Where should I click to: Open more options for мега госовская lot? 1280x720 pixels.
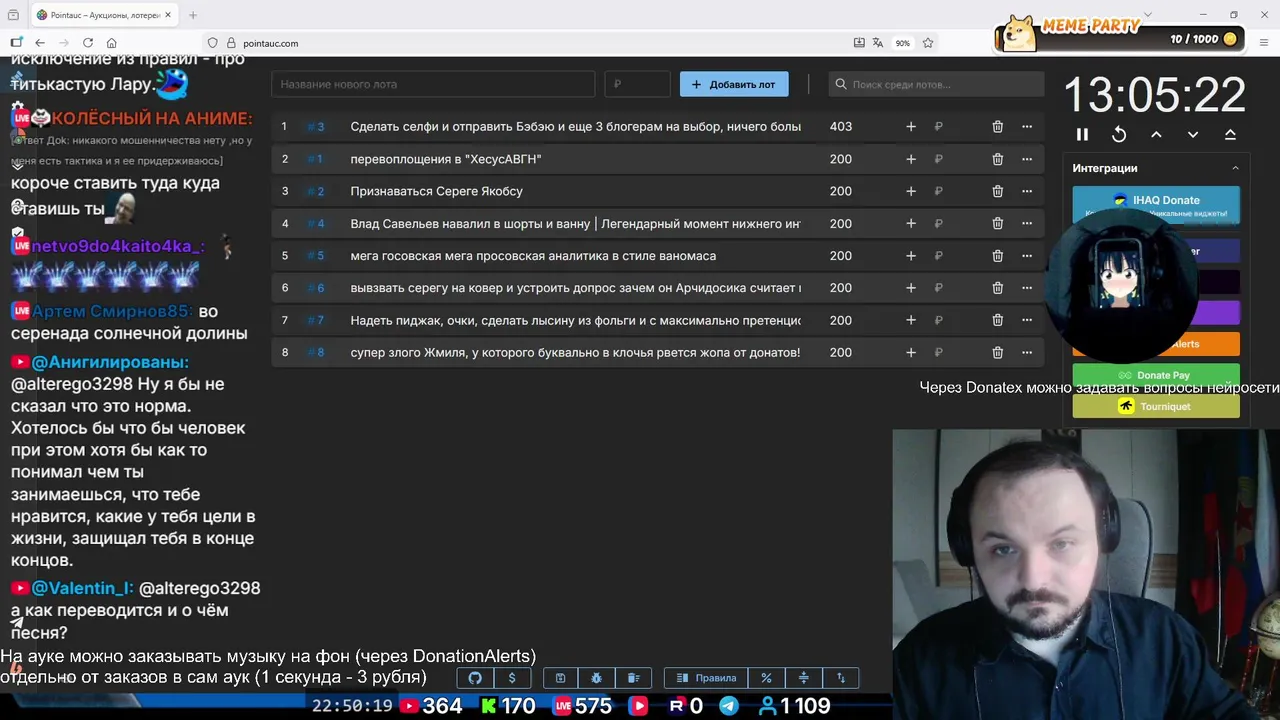(x=1027, y=256)
